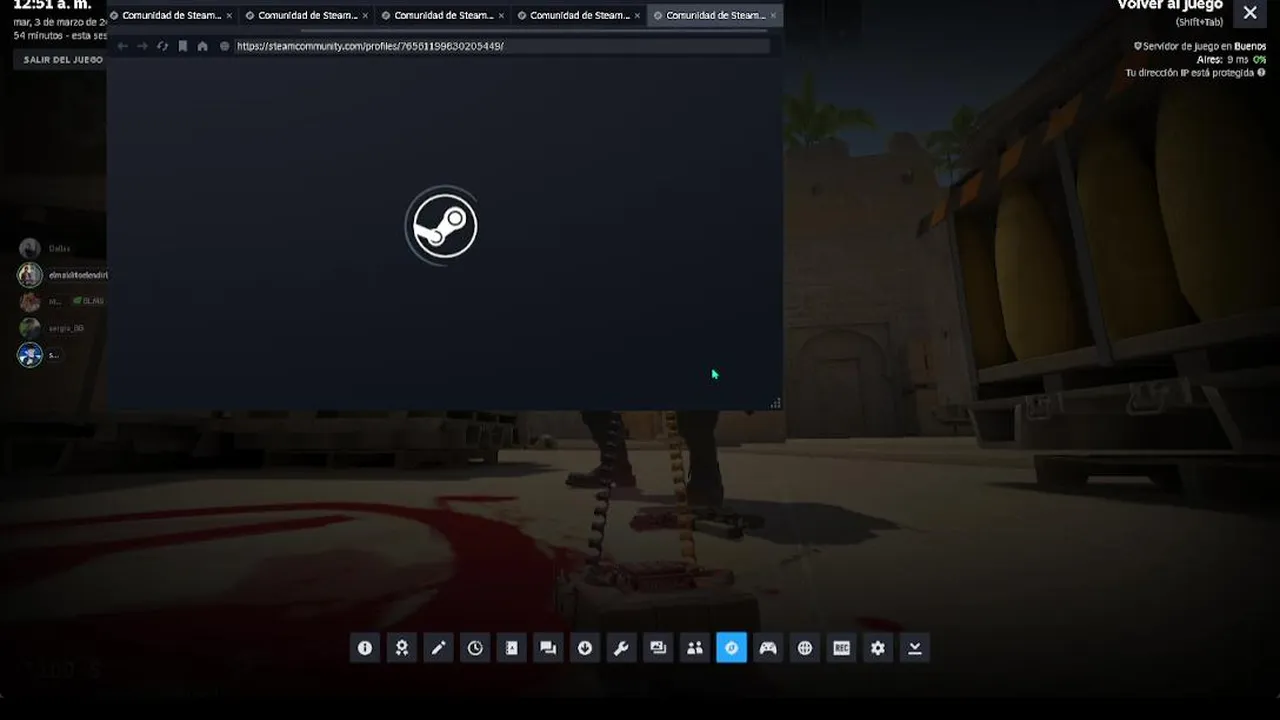The height and width of the screenshot is (720, 1280).
Task: Open the screenshots gallery icon
Action: [x=658, y=648]
